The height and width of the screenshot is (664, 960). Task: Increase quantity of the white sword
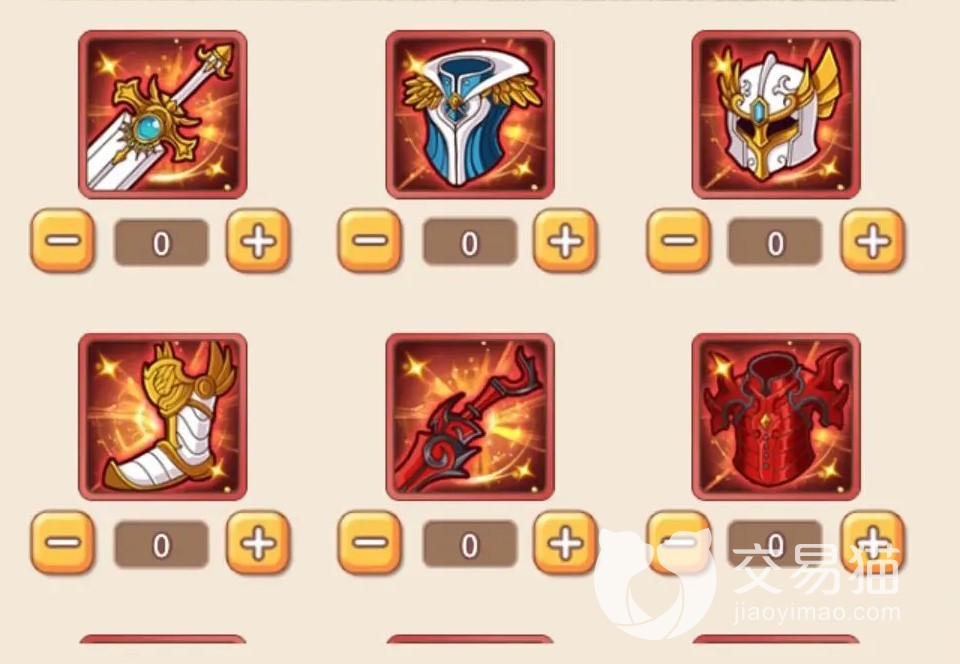(x=258, y=241)
